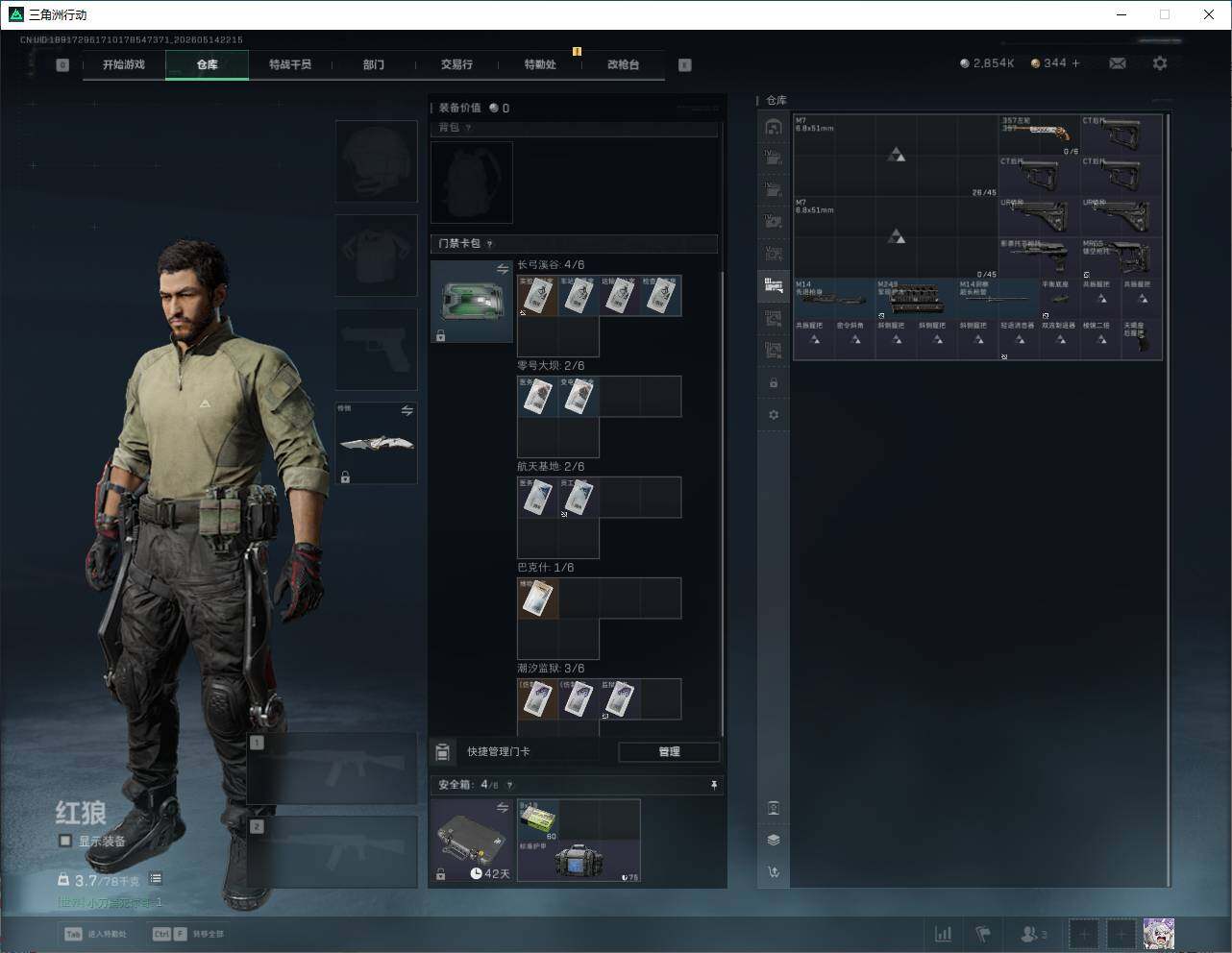Open the mail envelope icon

point(1118,63)
